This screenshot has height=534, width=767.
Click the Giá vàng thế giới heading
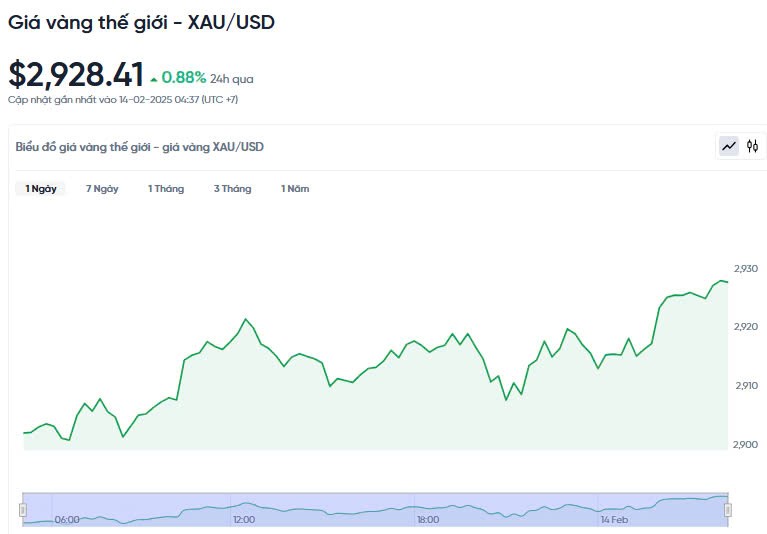[141, 22]
